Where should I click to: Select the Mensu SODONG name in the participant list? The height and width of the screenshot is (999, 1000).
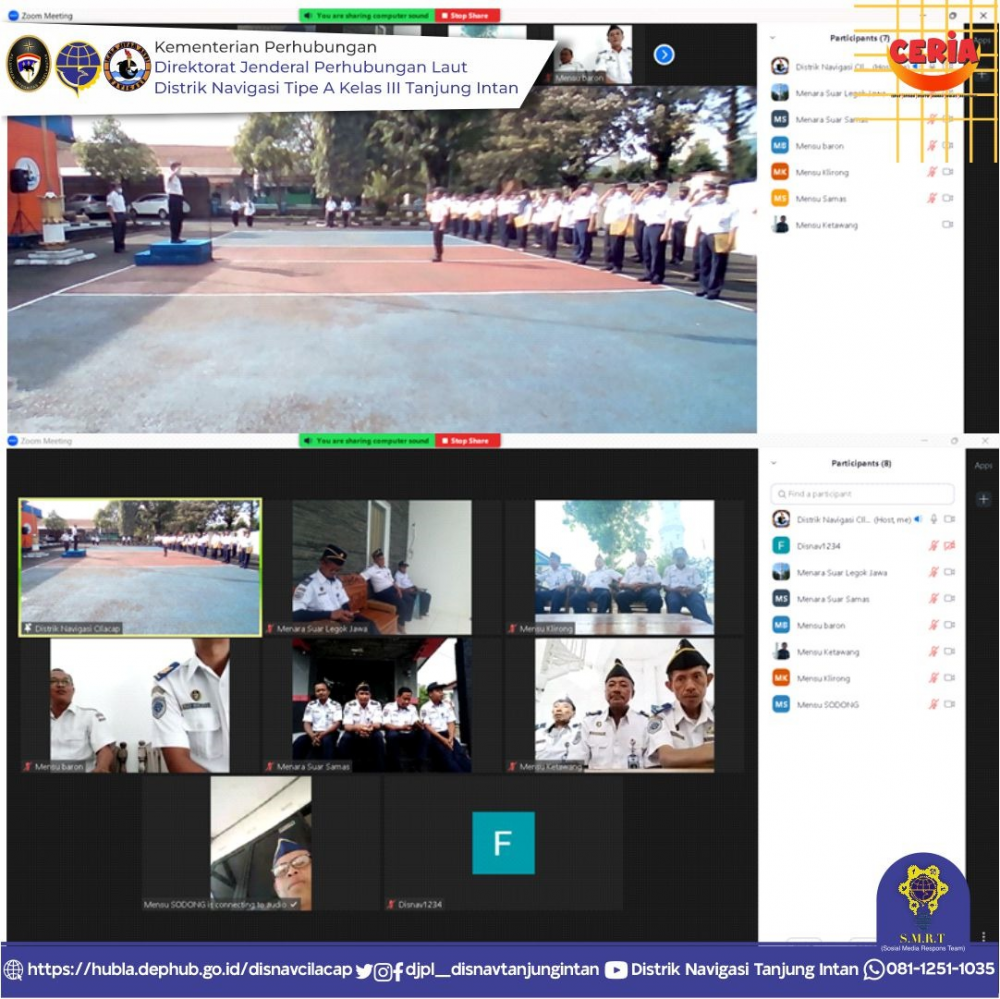tap(828, 704)
